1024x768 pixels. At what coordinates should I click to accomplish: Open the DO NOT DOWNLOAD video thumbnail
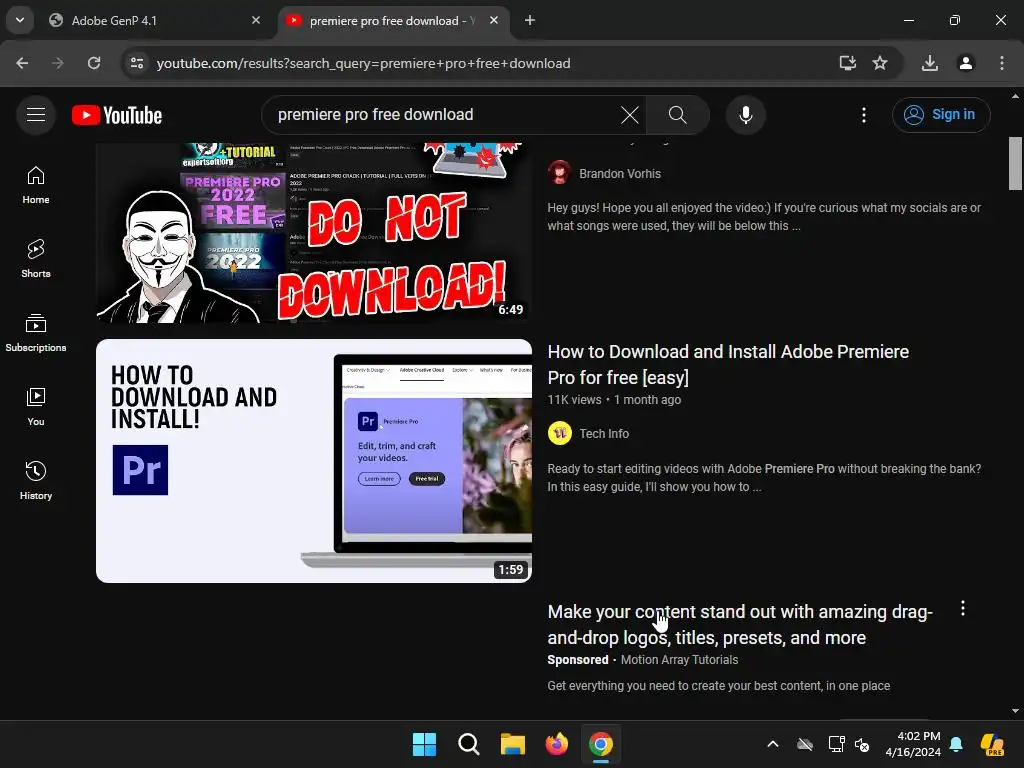[x=314, y=232]
